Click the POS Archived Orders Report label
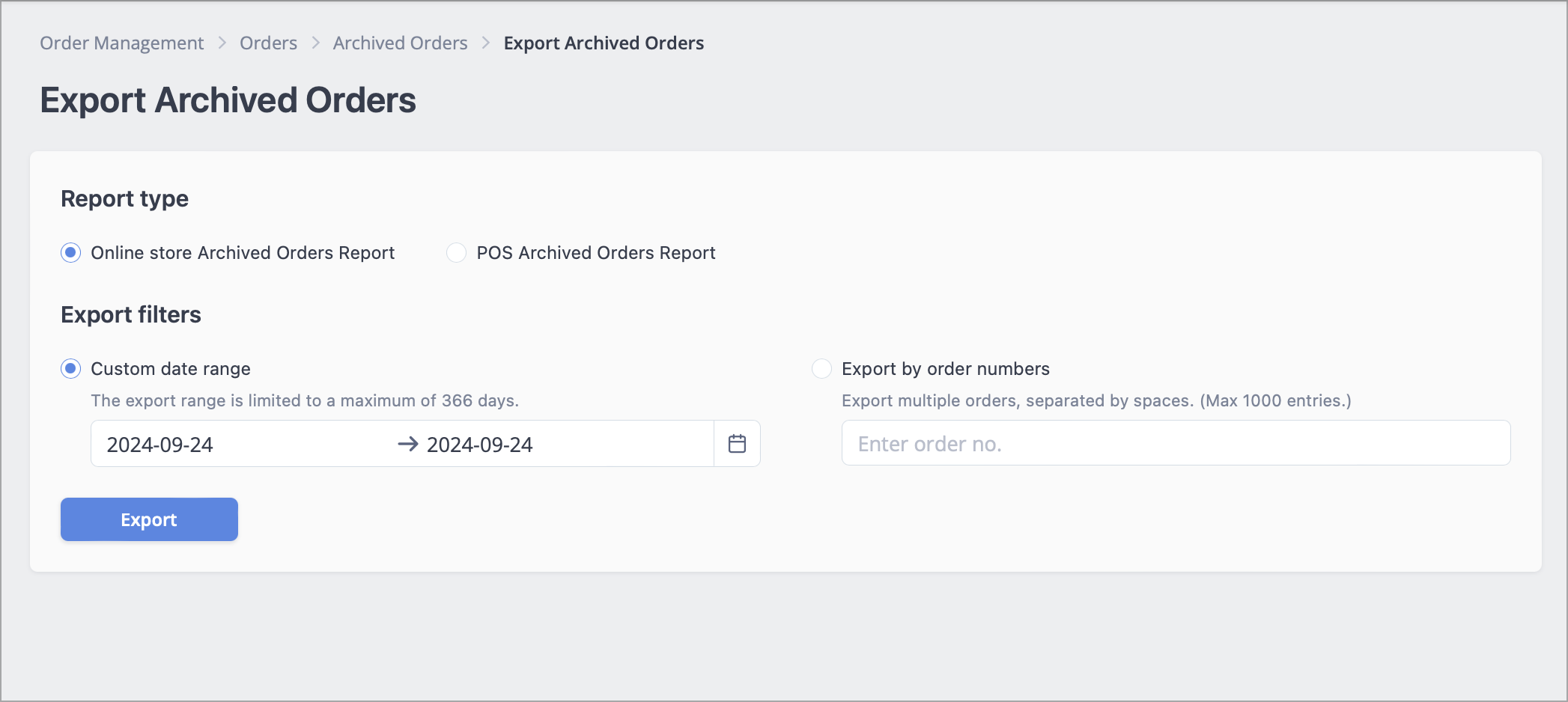This screenshot has height=702, width=1568. [x=596, y=253]
